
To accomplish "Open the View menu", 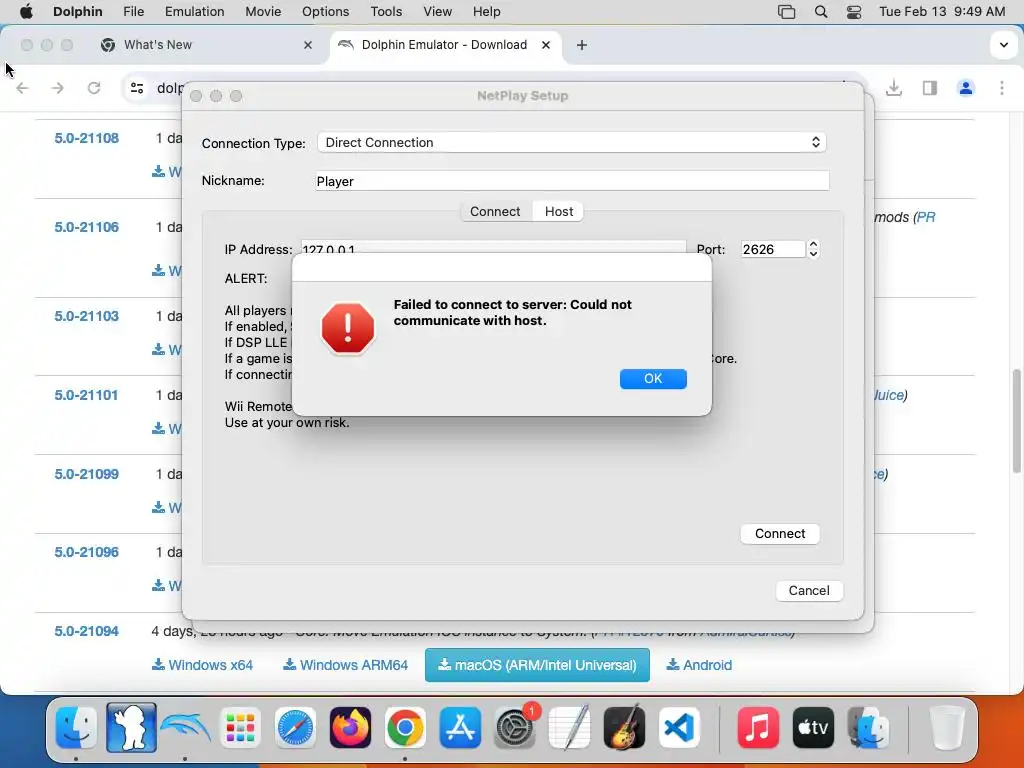I will click(437, 12).
